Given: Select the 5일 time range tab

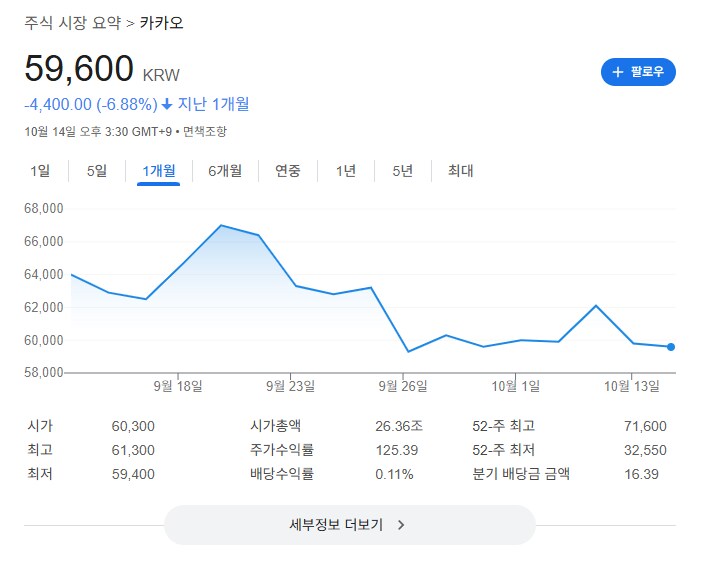Looking at the screenshot, I should [97, 171].
